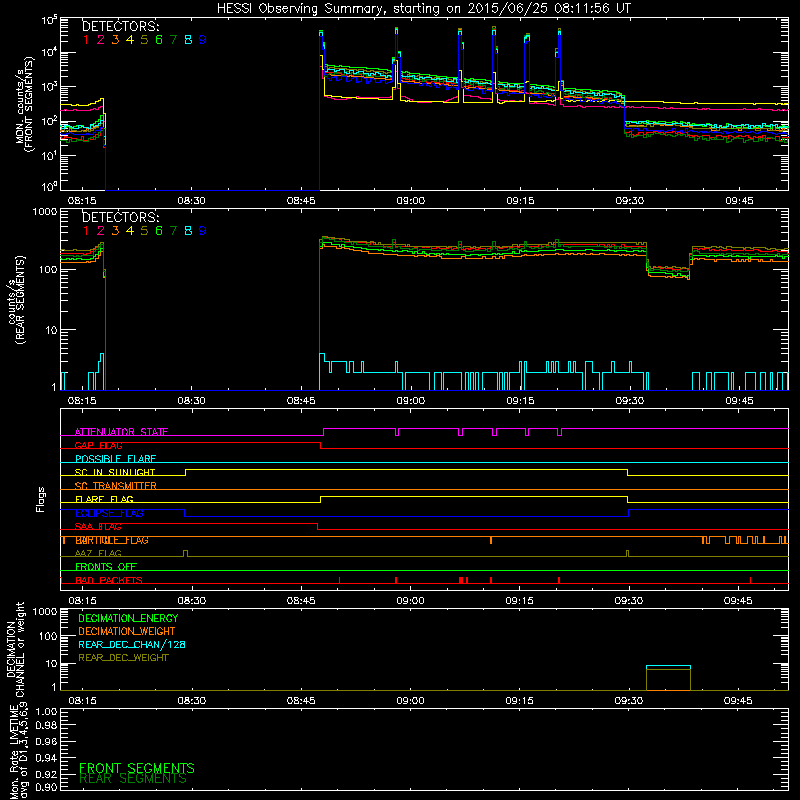This screenshot has width=800, height=800.
Task: Select dark green detector 7 legend in front plot
Action: point(173,40)
